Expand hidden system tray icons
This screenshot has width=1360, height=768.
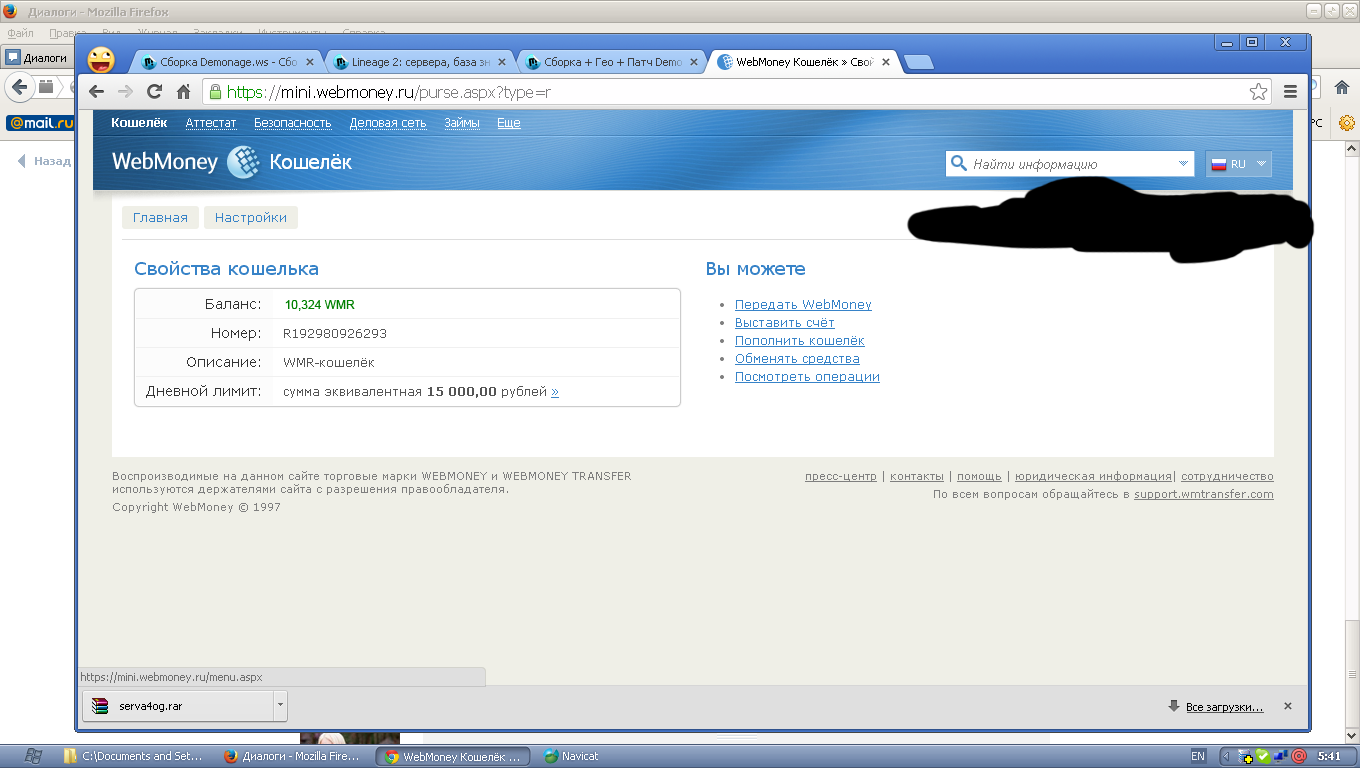pyautogui.click(x=1226, y=756)
